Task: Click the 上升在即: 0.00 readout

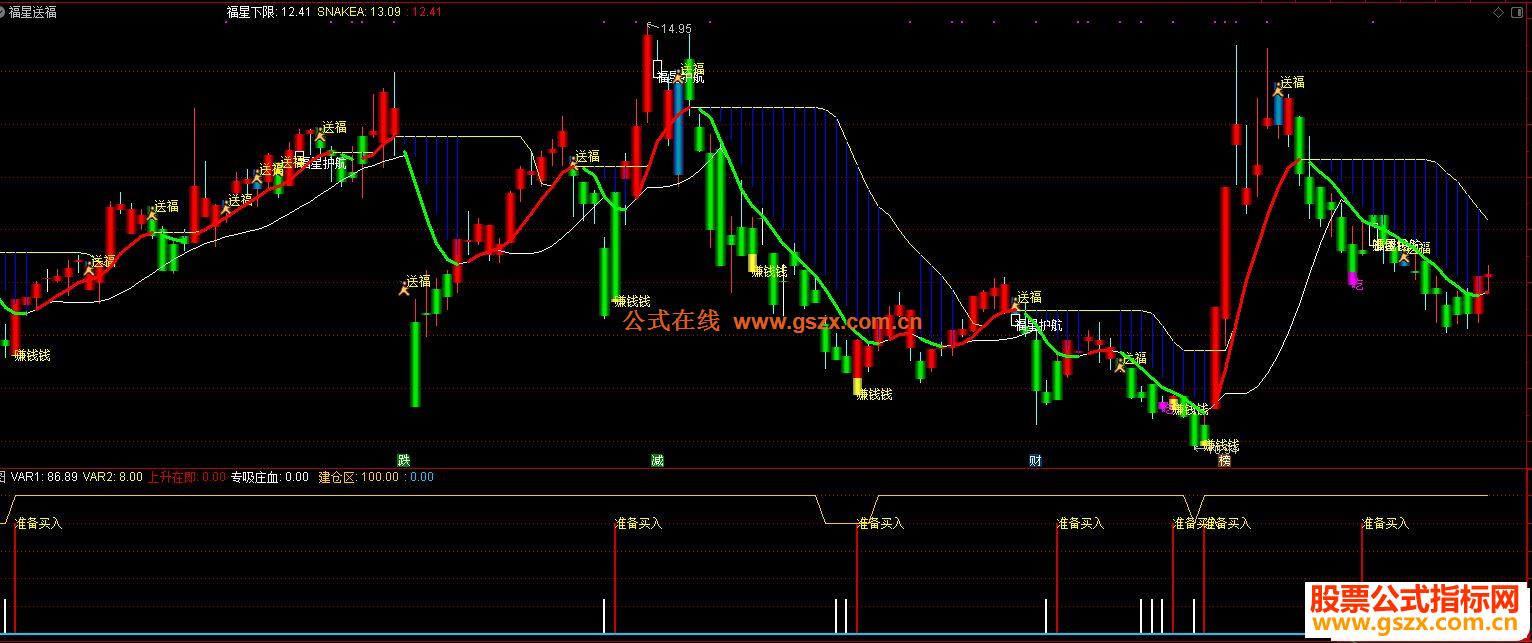Action: [187, 477]
